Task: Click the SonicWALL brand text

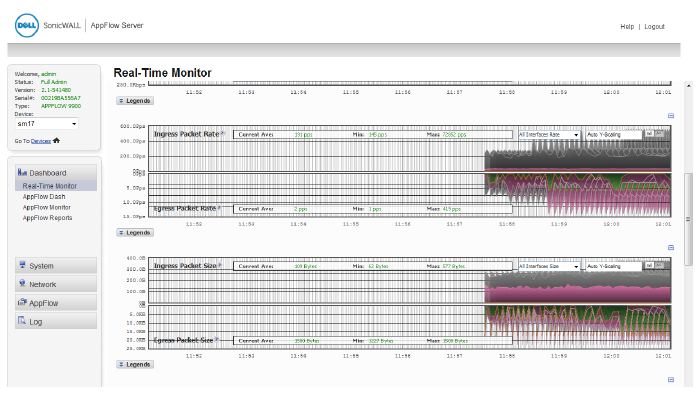Action: click(x=62, y=25)
